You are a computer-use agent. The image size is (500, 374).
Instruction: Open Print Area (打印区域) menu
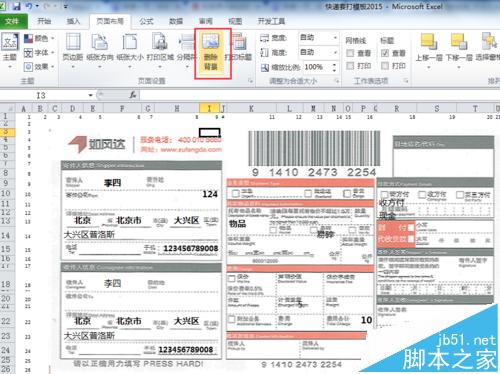160,50
